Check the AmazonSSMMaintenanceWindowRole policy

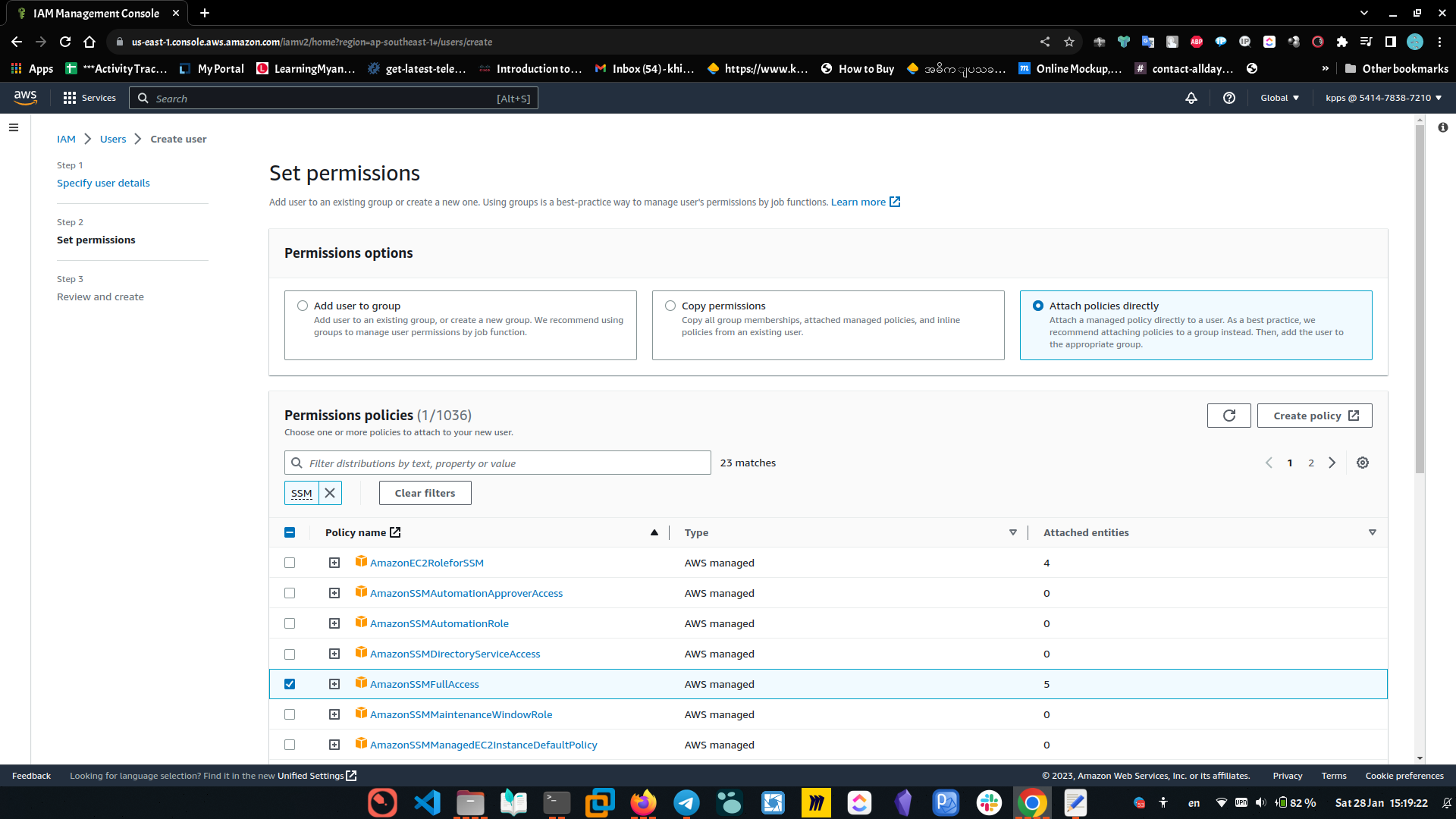290,714
